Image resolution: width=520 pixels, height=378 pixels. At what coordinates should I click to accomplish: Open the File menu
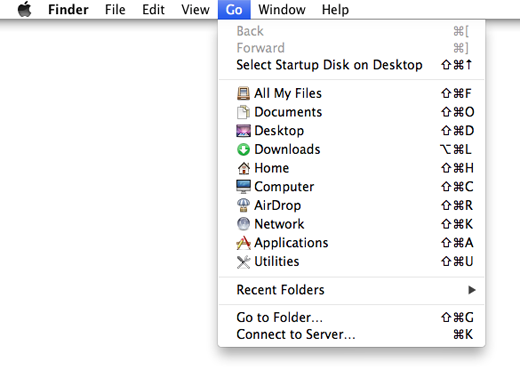(x=115, y=9)
